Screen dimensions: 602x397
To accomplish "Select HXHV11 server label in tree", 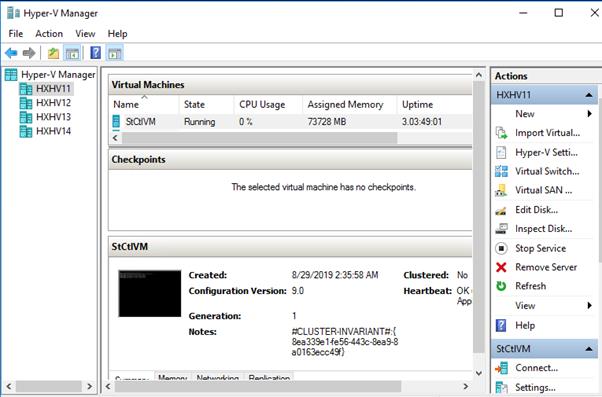I will [x=53, y=89].
